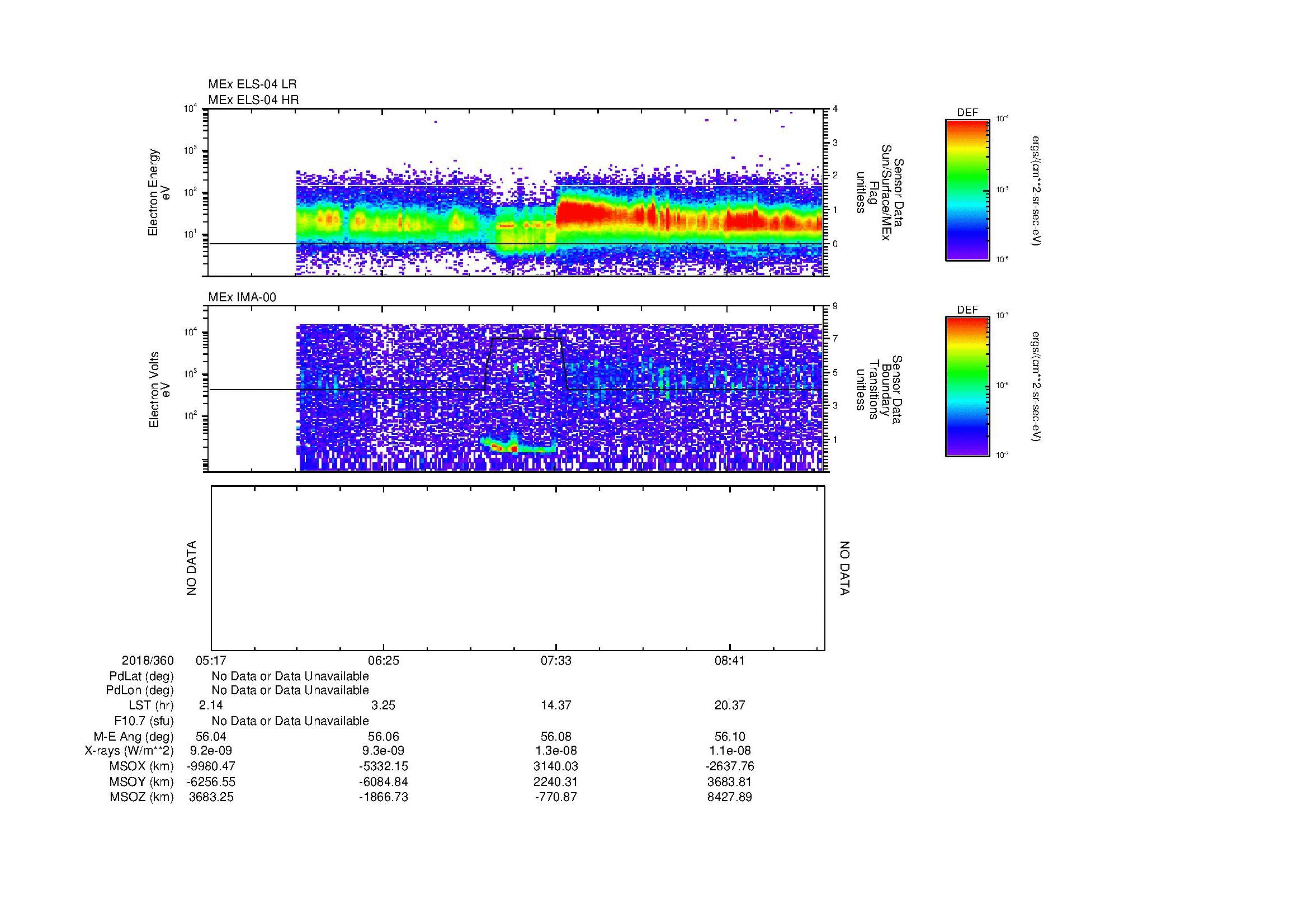Click the right NO DATA label
1308x924 pixels.
[844, 568]
